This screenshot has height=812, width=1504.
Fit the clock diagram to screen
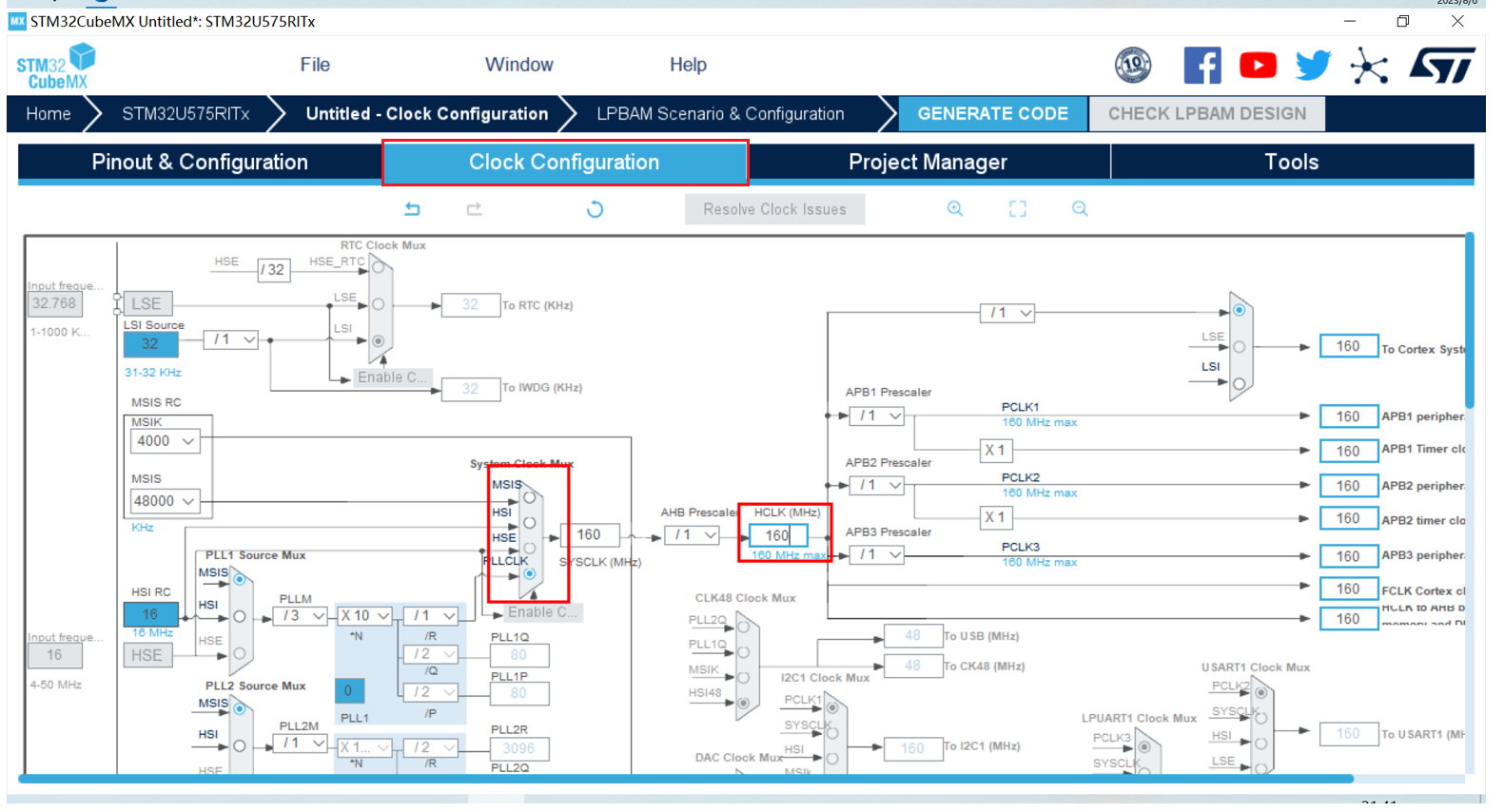click(1017, 209)
